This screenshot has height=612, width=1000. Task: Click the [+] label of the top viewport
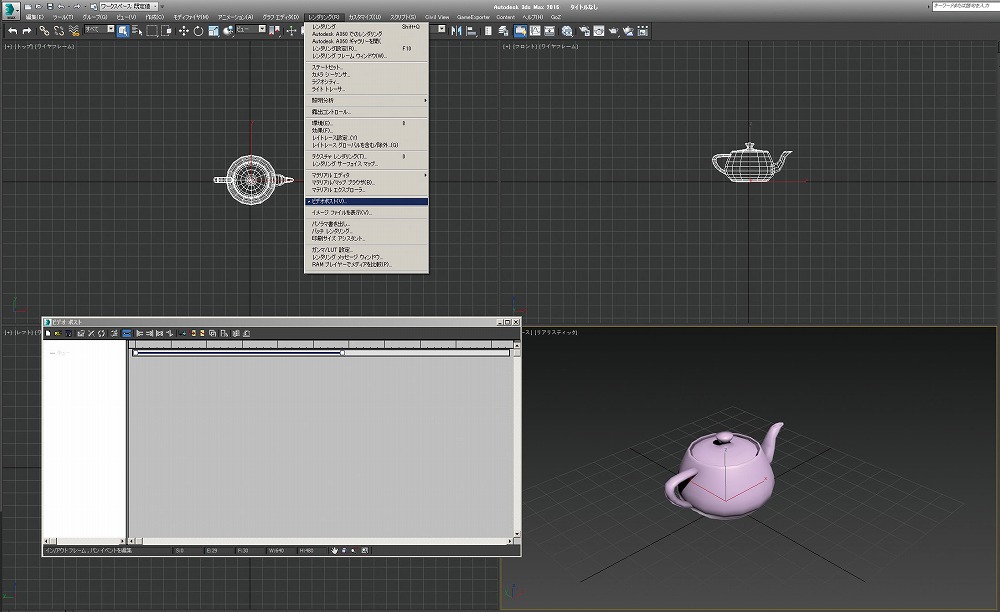click(9, 47)
